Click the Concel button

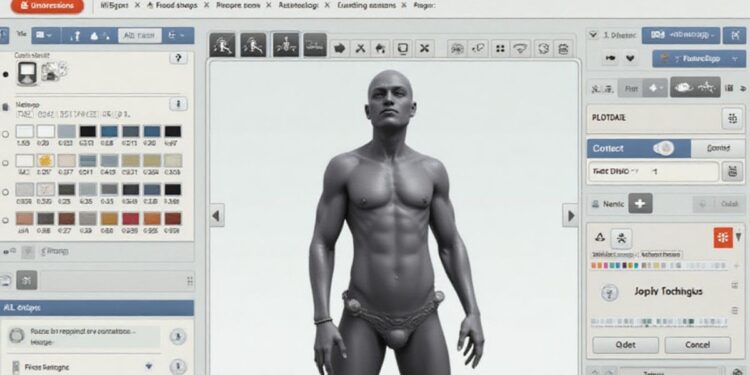tap(697, 345)
